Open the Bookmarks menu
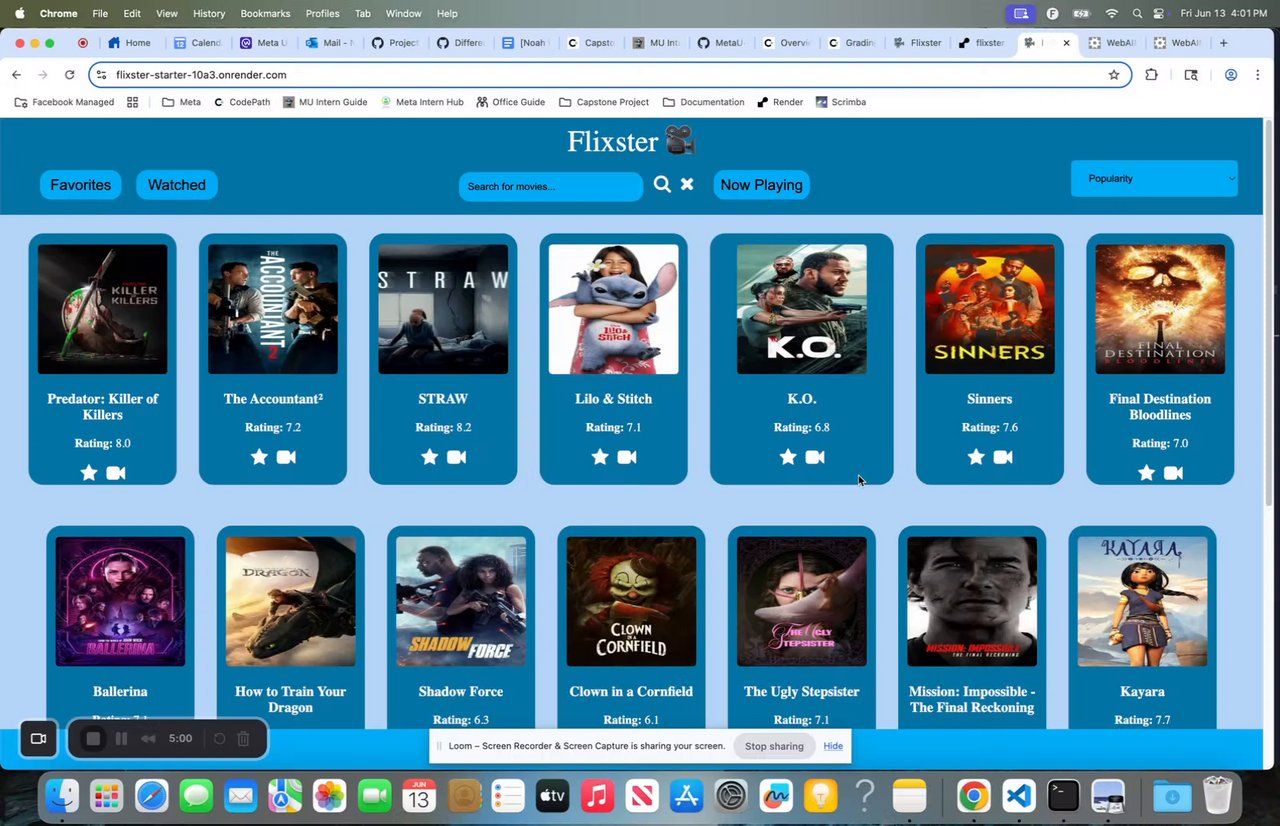This screenshot has height=826, width=1280. [265, 14]
